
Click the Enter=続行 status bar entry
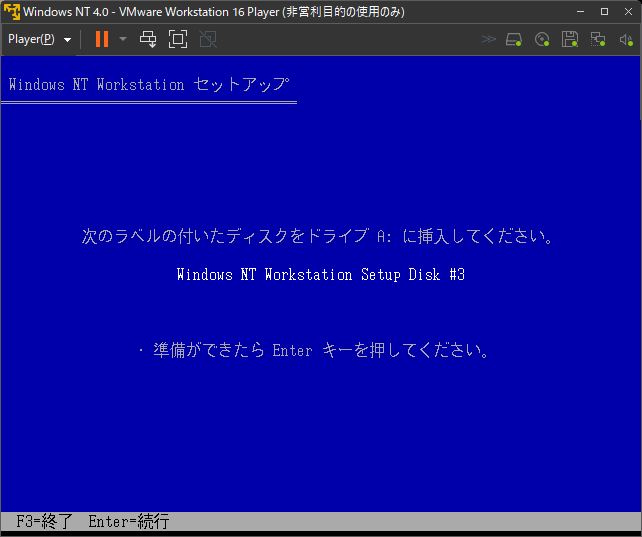(x=129, y=521)
